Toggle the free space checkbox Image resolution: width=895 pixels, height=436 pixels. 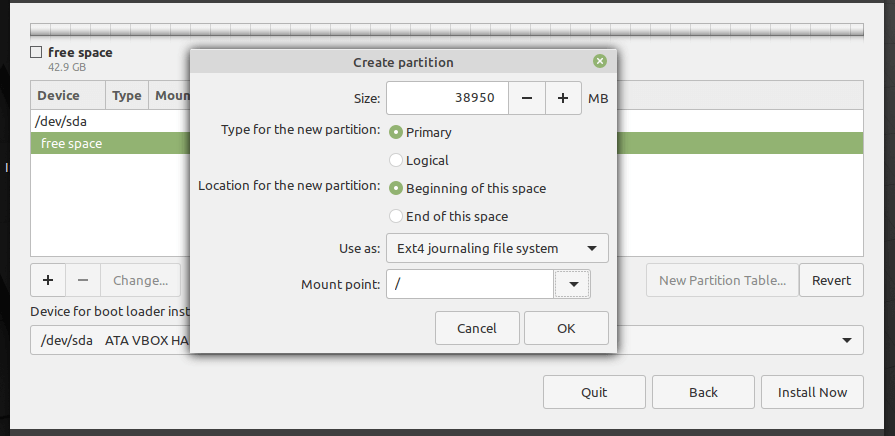tap(37, 52)
